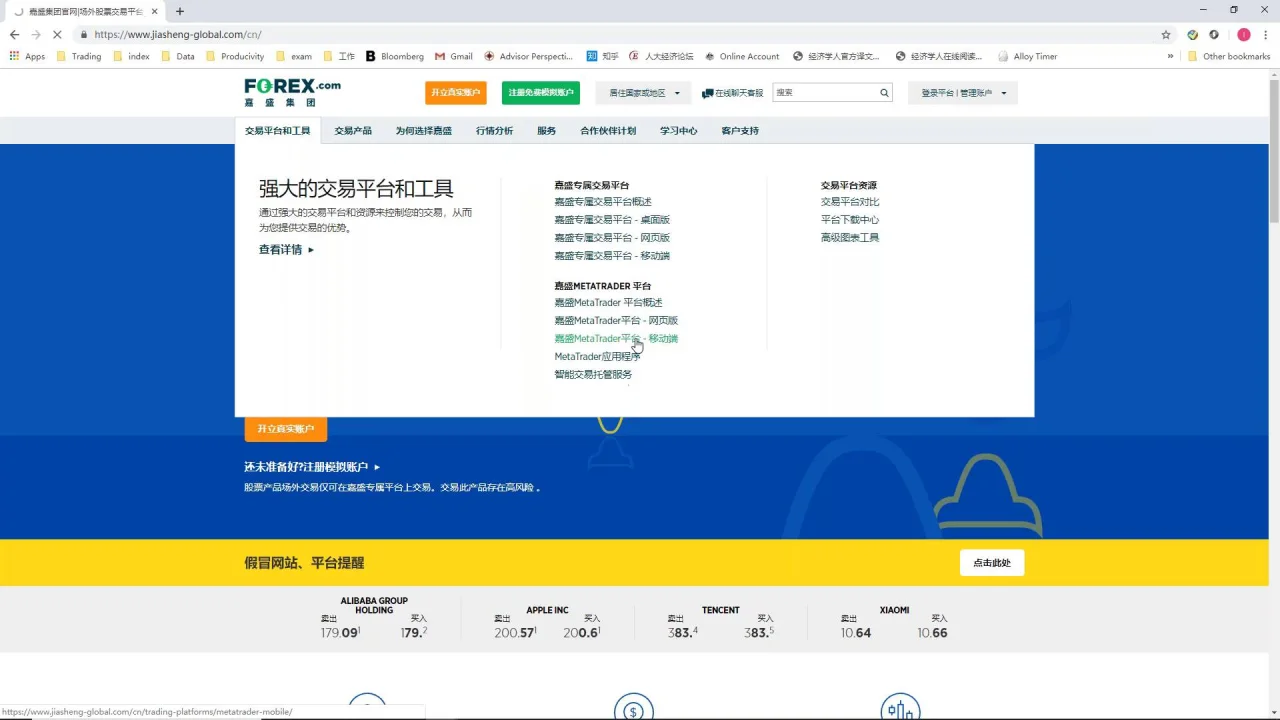Image resolution: width=1280 pixels, height=720 pixels.
Task: Open the Producivity bookmark folder
Action: coord(235,56)
